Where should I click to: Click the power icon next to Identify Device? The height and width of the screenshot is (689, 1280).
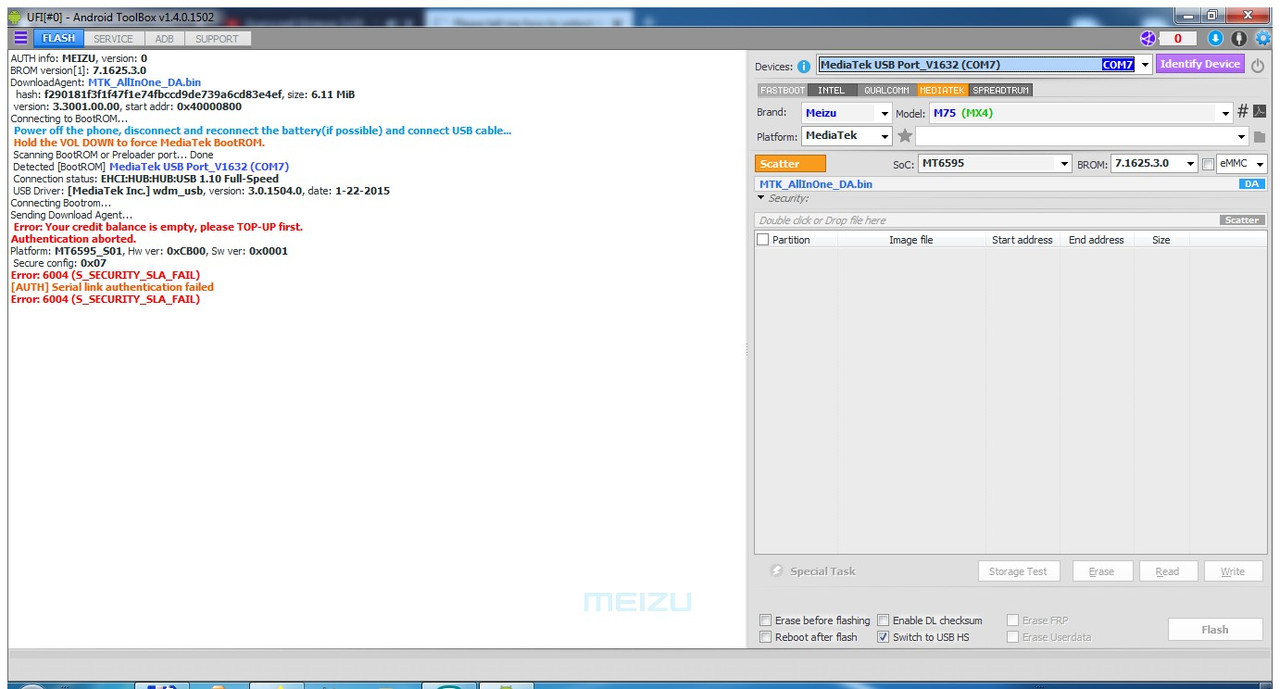coord(1257,66)
